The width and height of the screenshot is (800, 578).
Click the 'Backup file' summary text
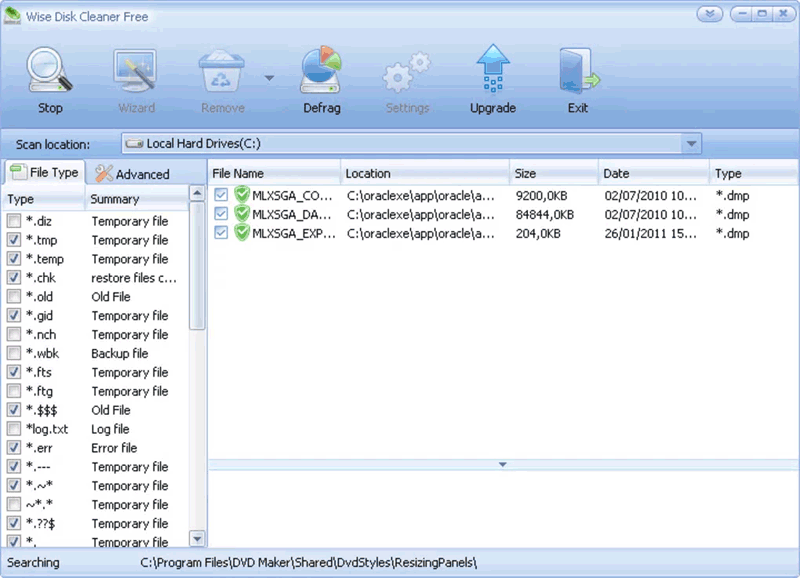click(119, 354)
